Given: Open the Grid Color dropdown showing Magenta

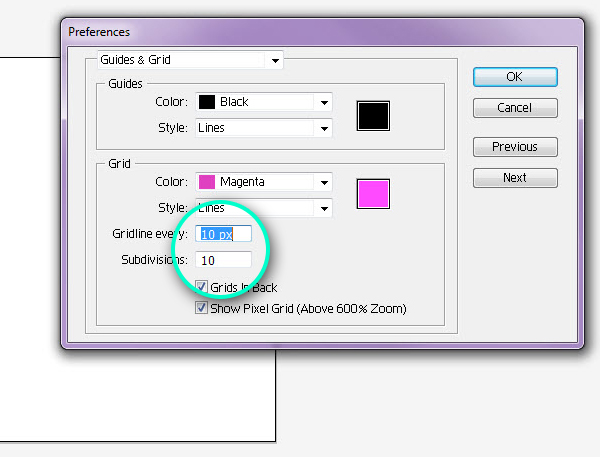Looking at the screenshot, I should pyautogui.click(x=264, y=182).
